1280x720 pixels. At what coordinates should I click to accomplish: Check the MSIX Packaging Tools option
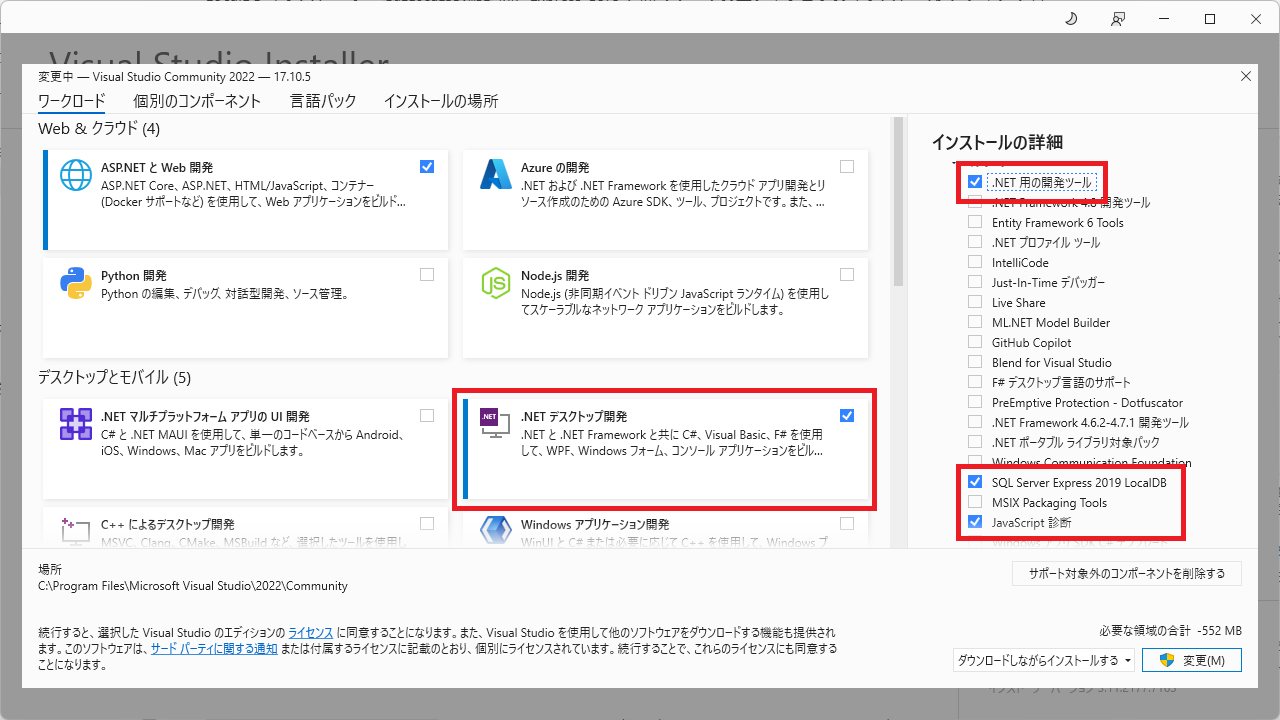[x=975, y=502]
